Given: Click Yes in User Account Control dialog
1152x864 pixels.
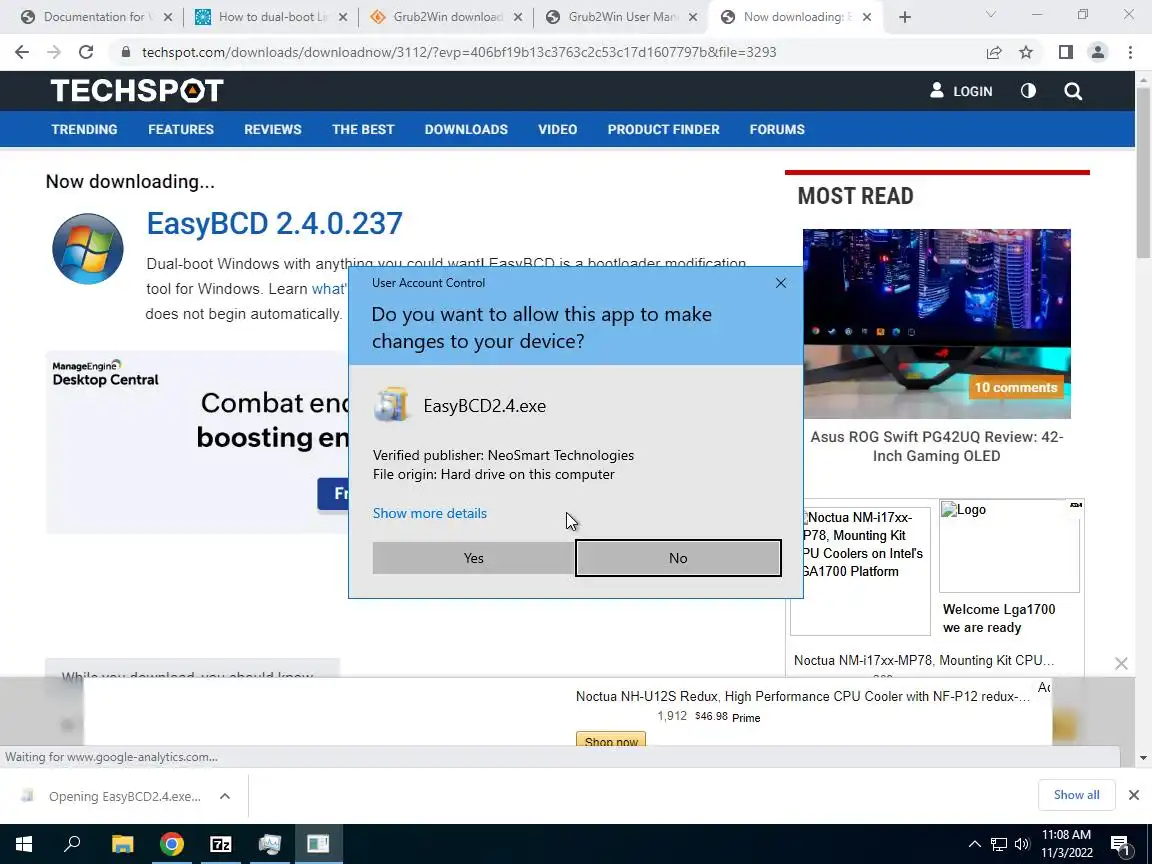Looking at the screenshot, I should point(474,558).
